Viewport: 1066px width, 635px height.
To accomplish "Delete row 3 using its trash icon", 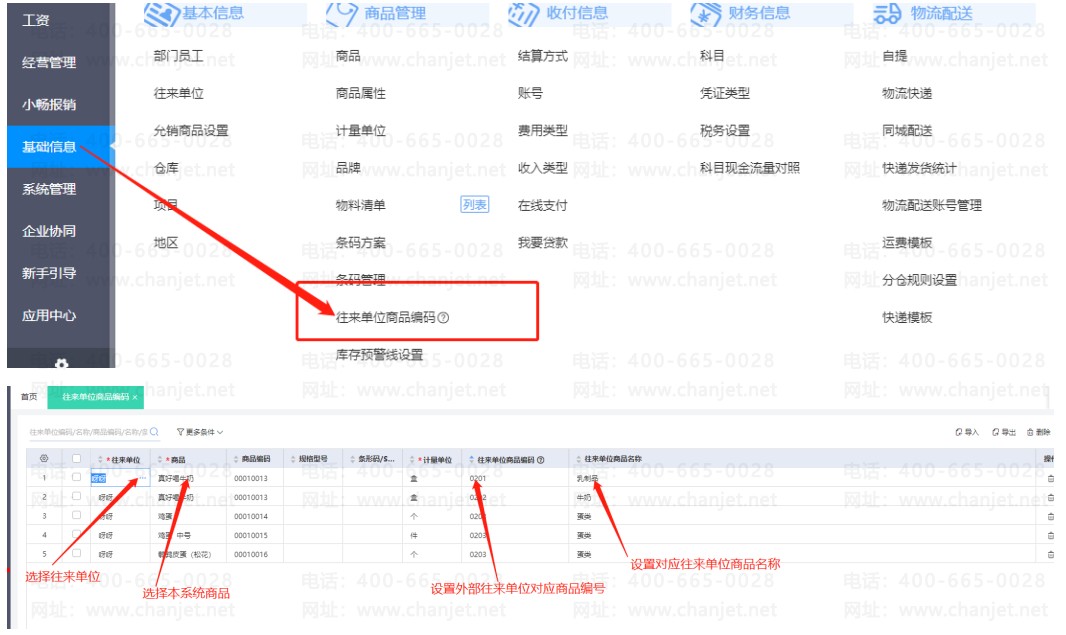I will (x=1050, y=517).
